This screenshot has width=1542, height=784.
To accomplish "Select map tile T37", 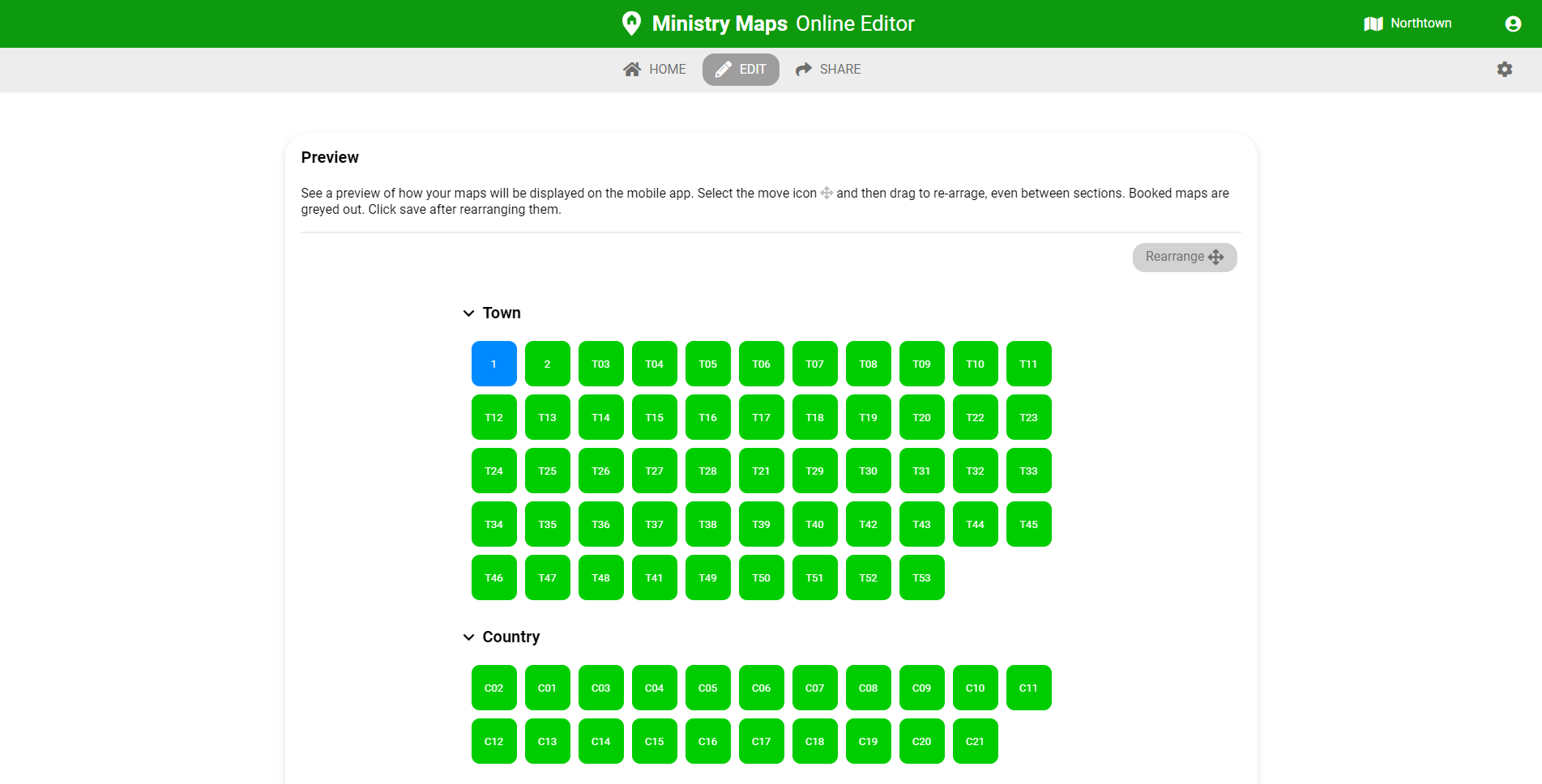I will point(655,524).
